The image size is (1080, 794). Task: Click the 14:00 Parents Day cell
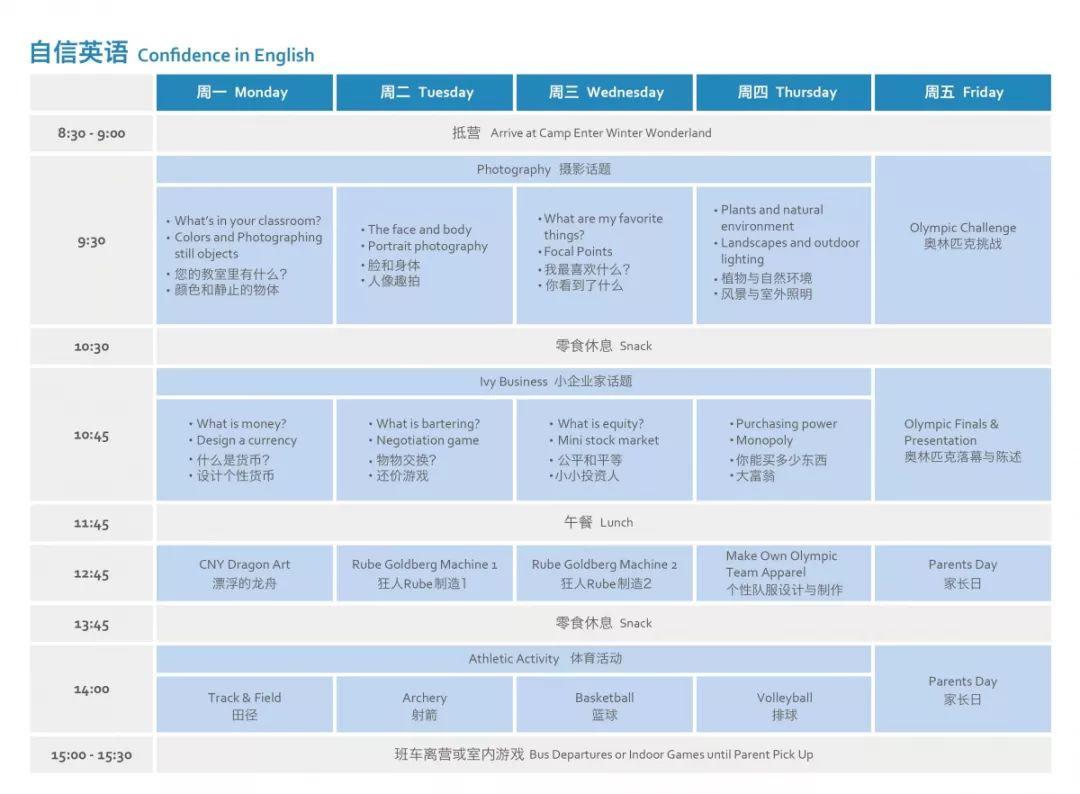[963, 689]
